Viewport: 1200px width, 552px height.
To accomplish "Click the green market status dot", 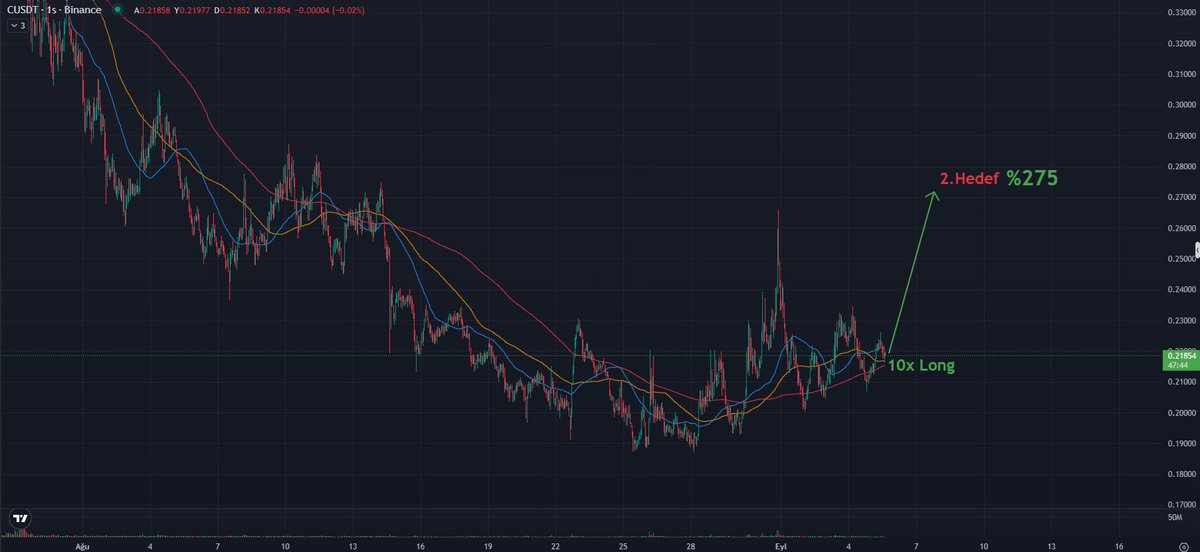I will tap(116, 10).
